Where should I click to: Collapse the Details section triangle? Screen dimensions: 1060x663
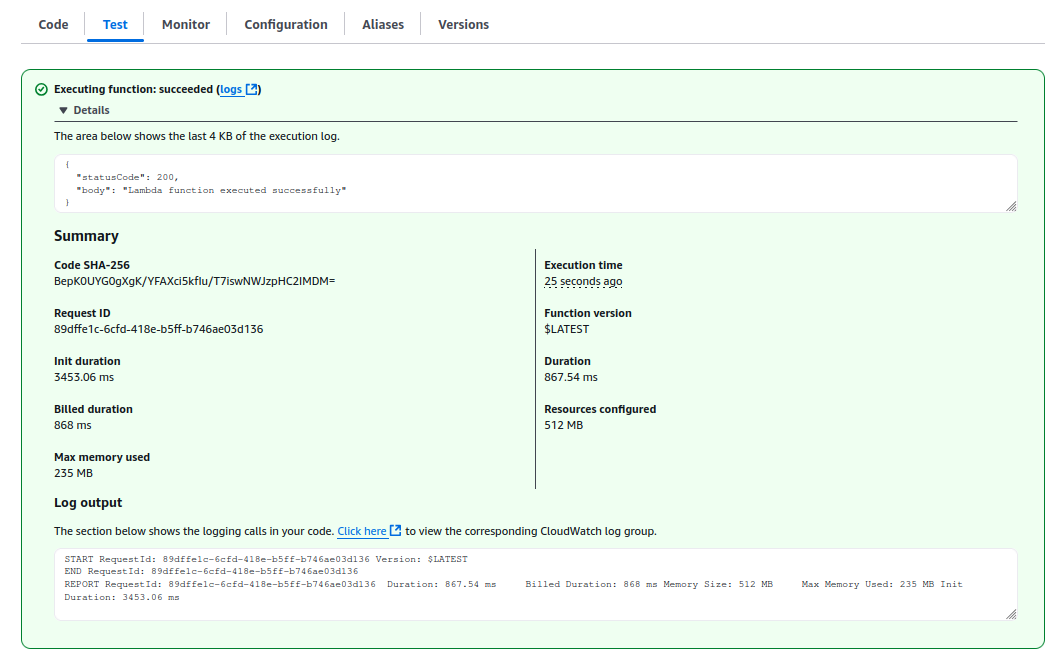[63, 111]
